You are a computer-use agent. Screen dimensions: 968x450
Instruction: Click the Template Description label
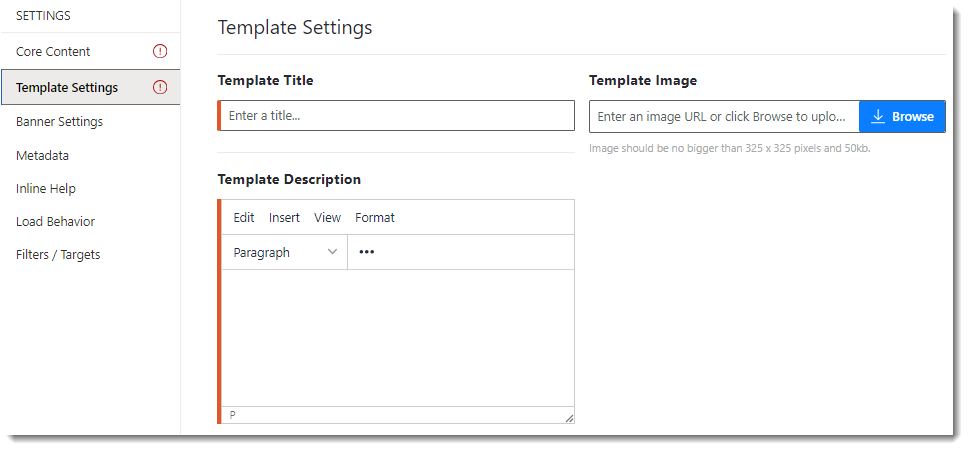[289, 179]
